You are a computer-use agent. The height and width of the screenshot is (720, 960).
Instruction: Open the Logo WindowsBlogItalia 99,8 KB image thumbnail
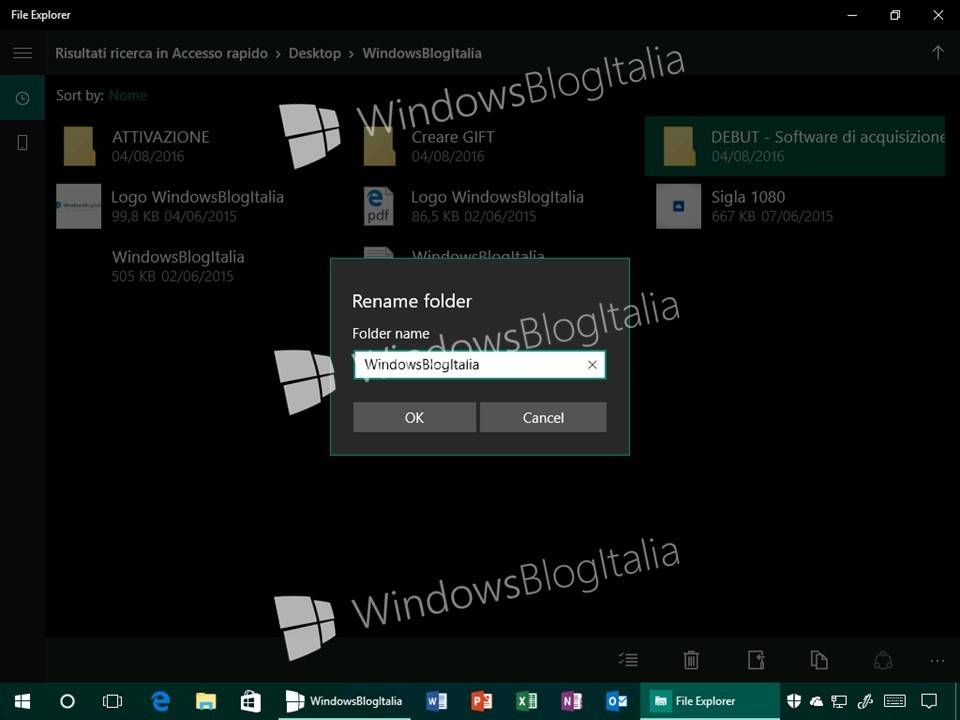click(78, 206)
